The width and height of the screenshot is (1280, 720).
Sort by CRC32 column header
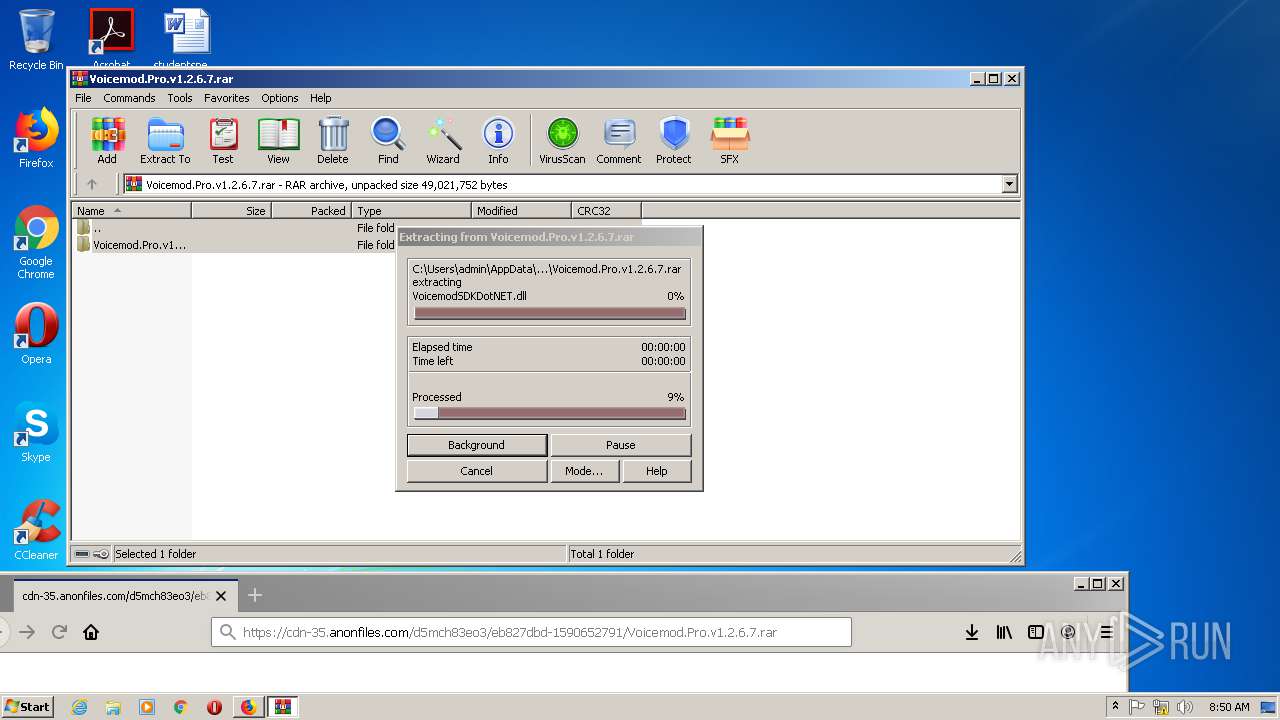[x=606, y=210]
